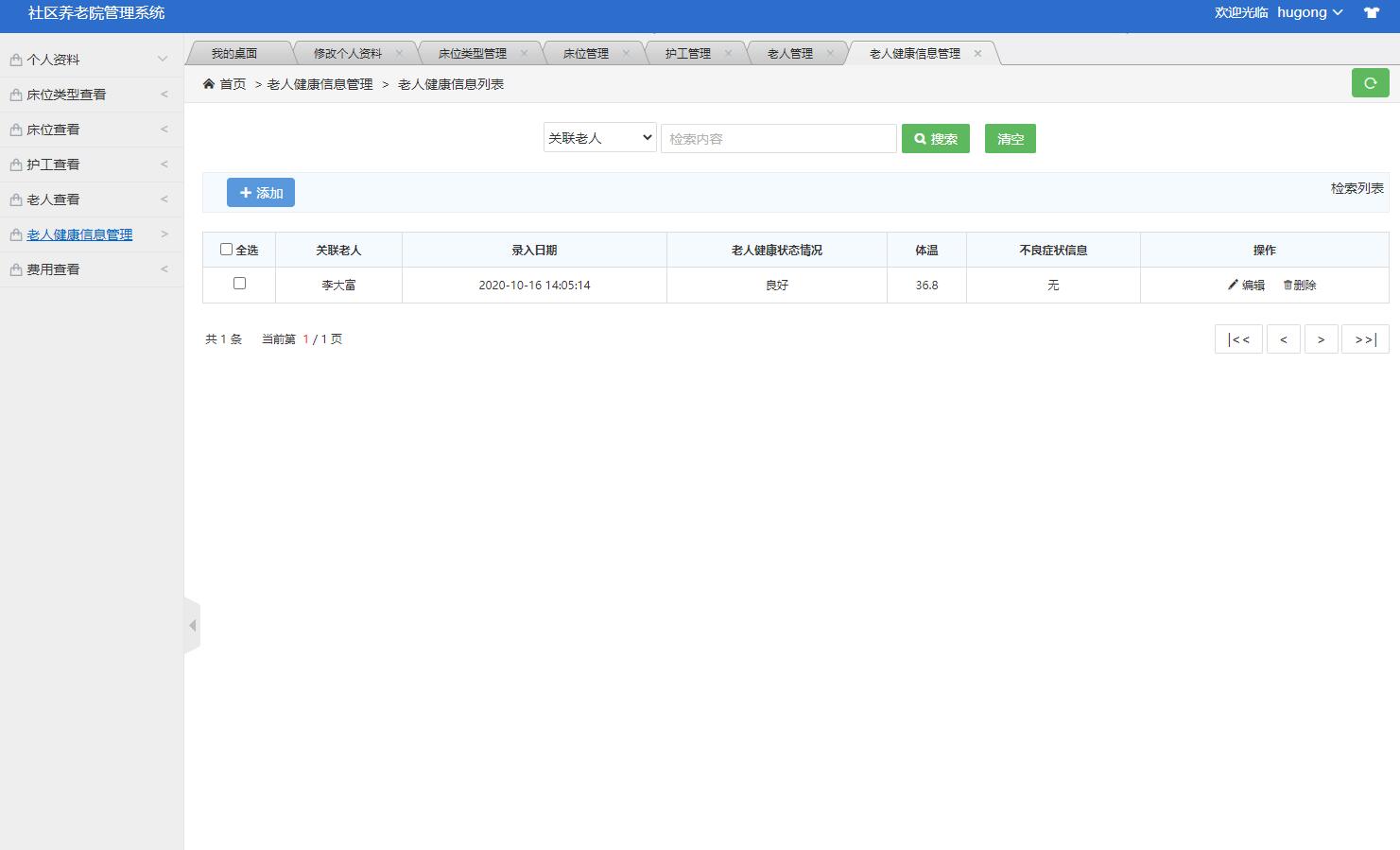Image resolution: width=1400 pixels, height=850 pixels.
Task: Open the theme/skin icon next to hugong
Action: click(1371, 13)
